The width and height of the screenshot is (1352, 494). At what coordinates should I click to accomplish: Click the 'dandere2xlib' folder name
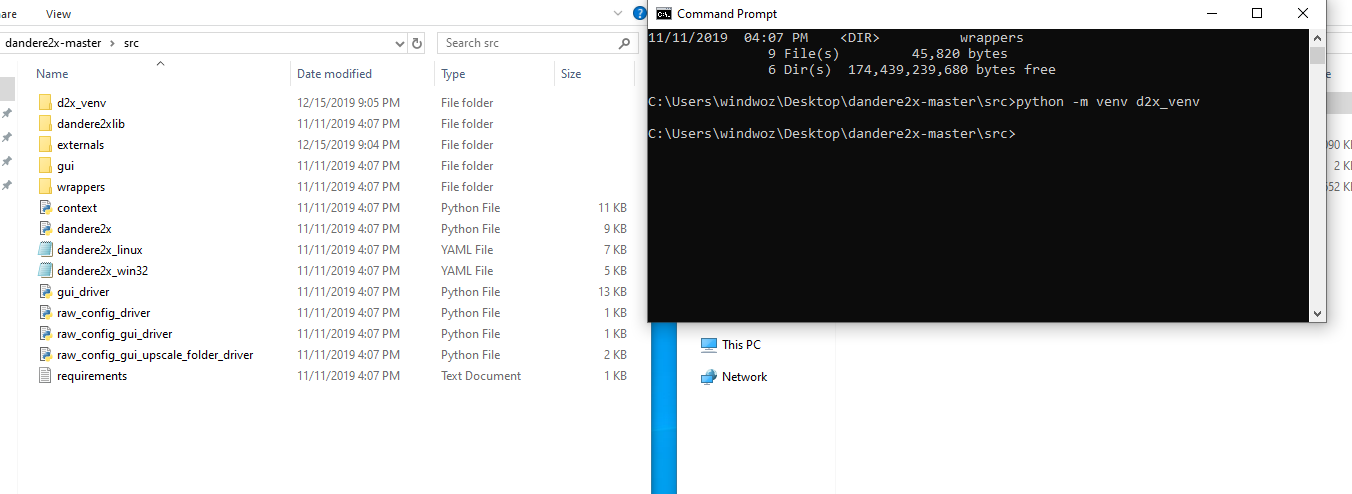(91, 124)
